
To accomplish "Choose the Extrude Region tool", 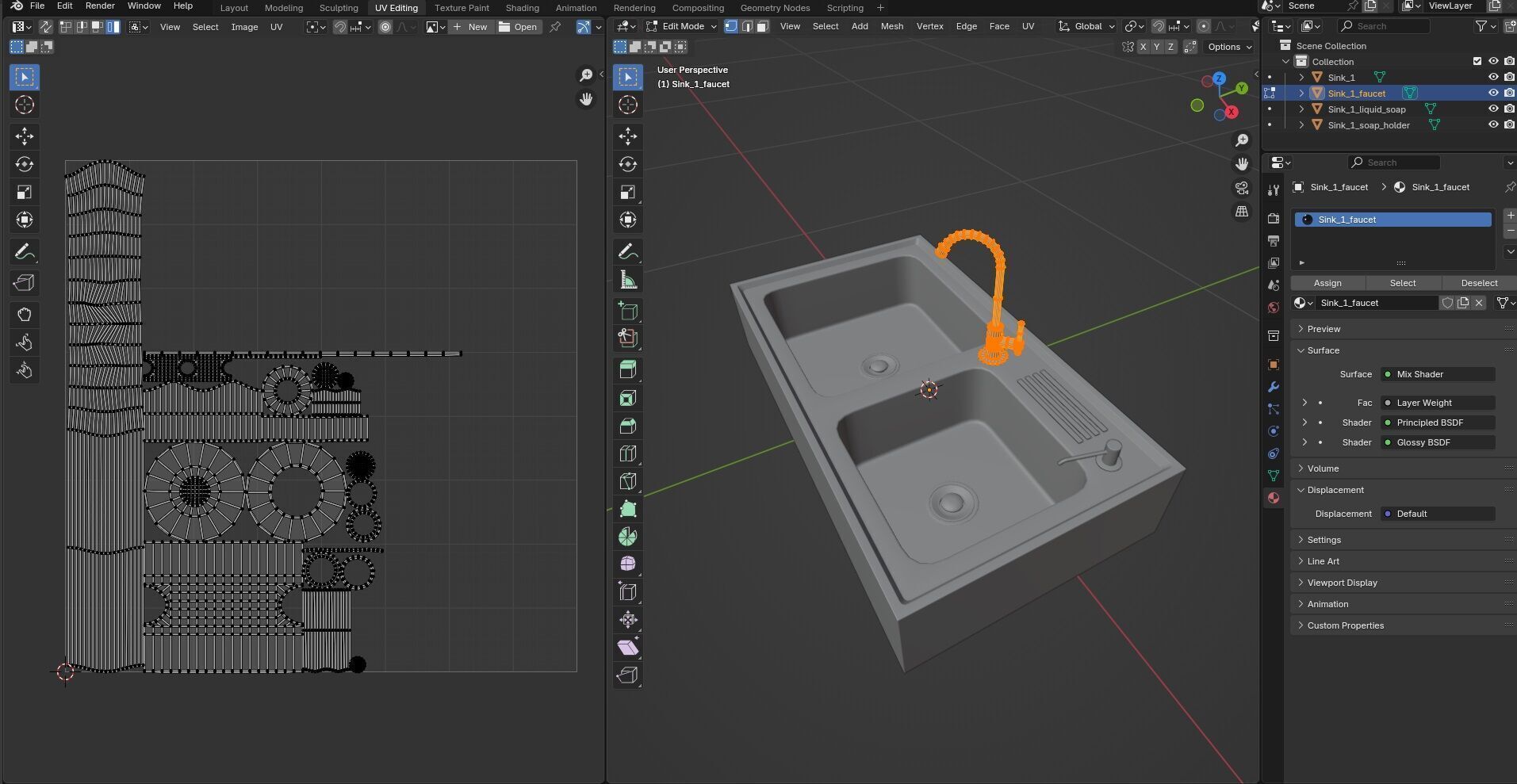I will pyautogui.click(x=628, y=369).
